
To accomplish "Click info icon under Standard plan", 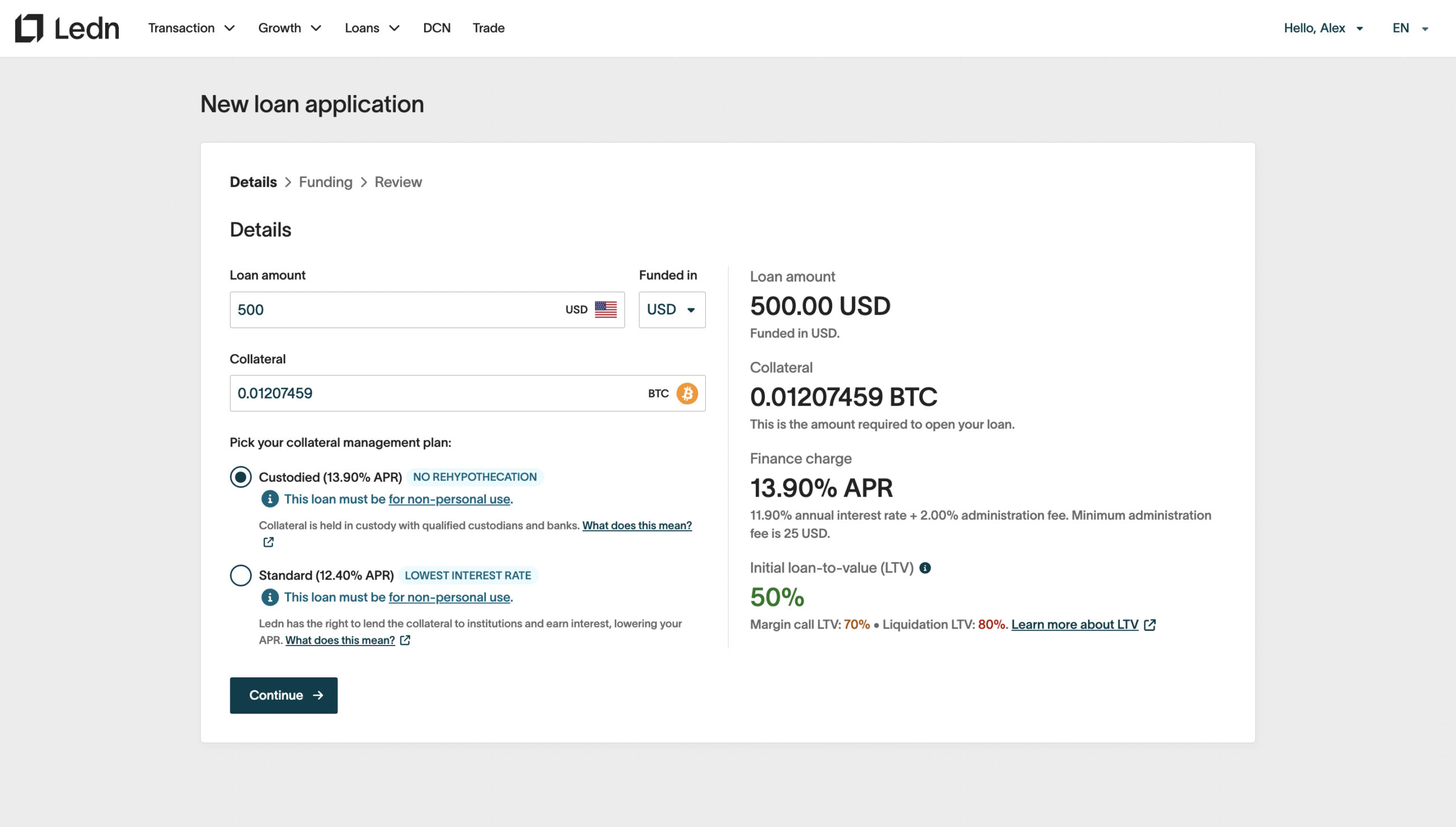I will (270, 597).
